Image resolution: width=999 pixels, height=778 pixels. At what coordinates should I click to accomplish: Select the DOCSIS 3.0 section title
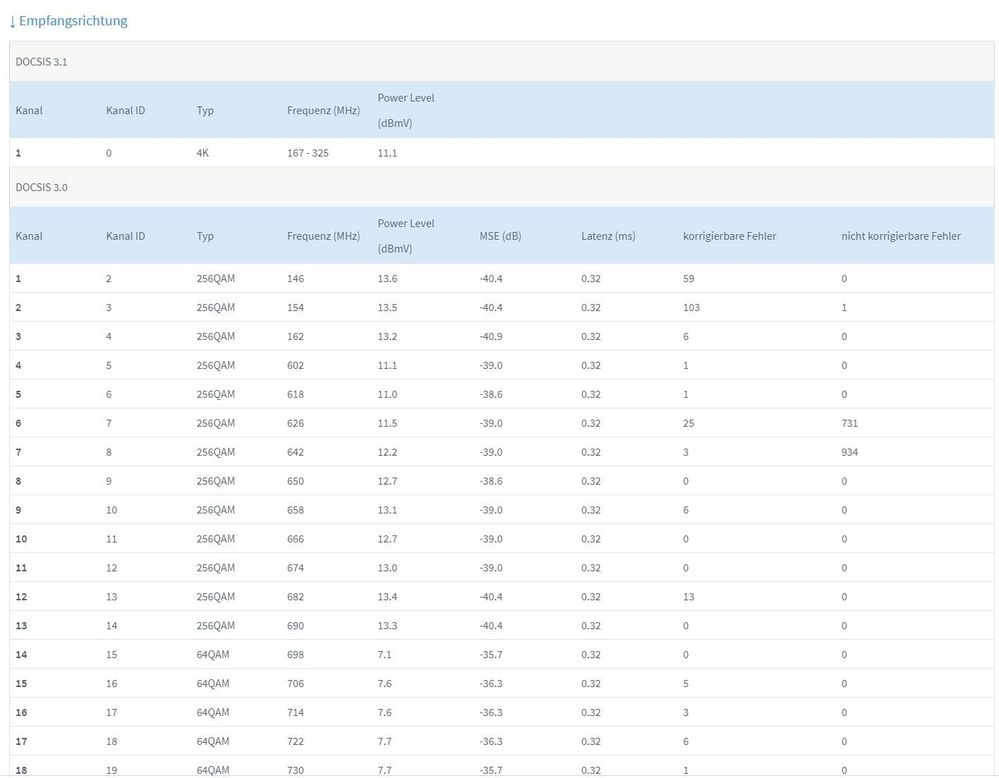pyautogui.click(x=42, y=187)
